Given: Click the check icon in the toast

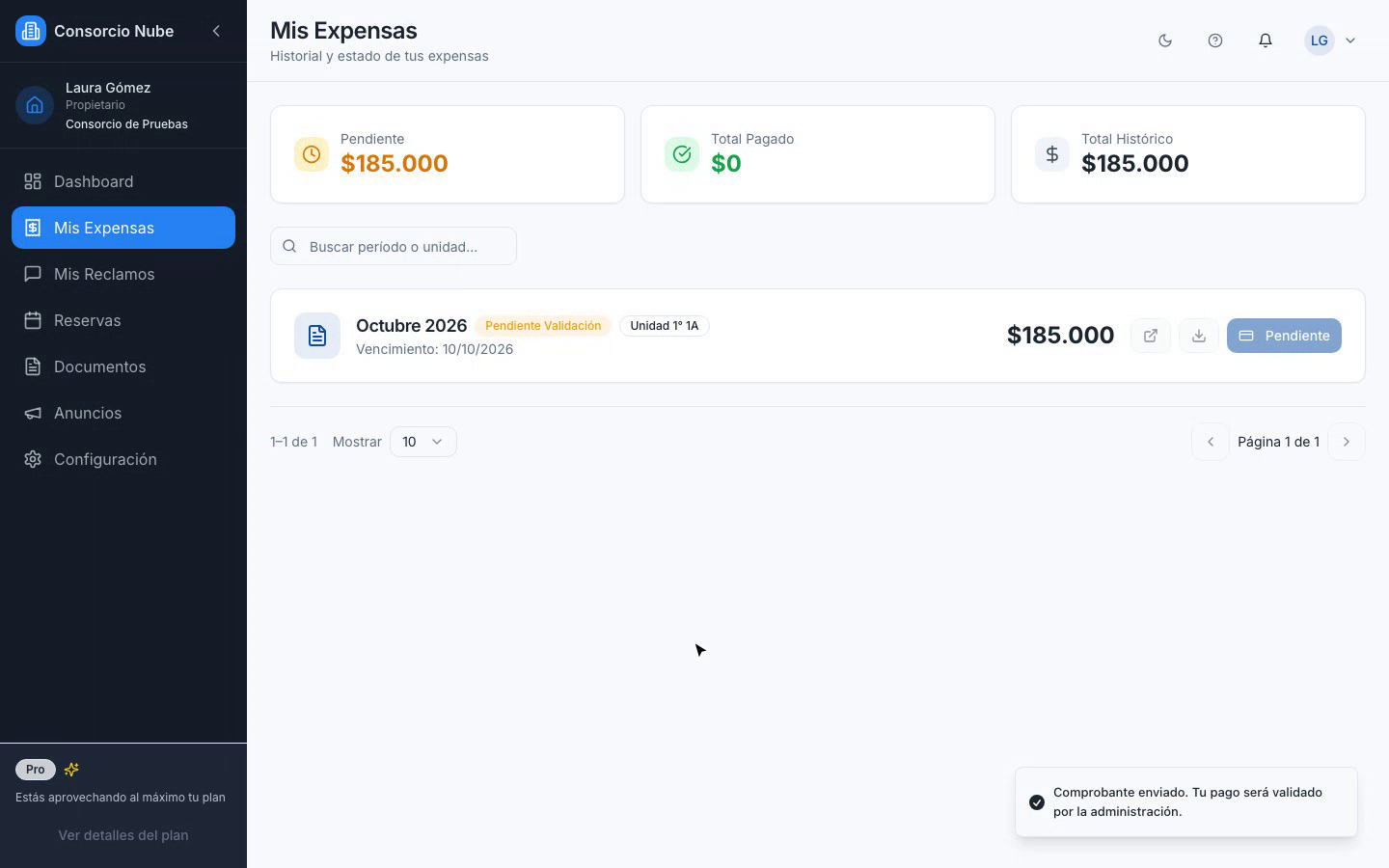Looking at the screenshot, I should pyautogui.click(x=1037, y=802).
